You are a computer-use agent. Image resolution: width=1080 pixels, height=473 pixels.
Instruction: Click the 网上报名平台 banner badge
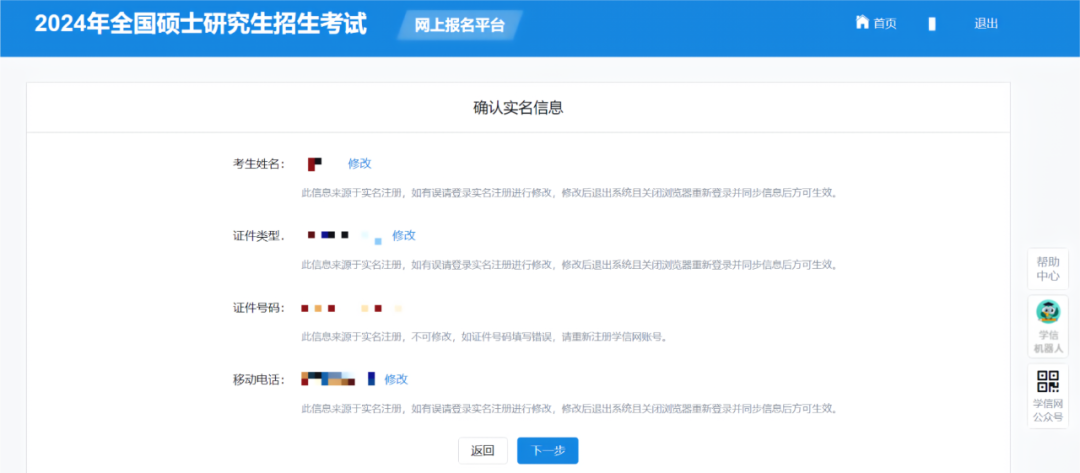(x=460, y=25)
